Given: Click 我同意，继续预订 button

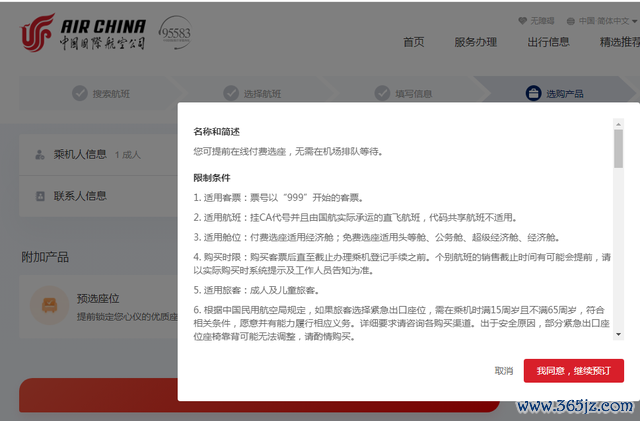Looking at the screenshot, I should (x=573, y=371).
